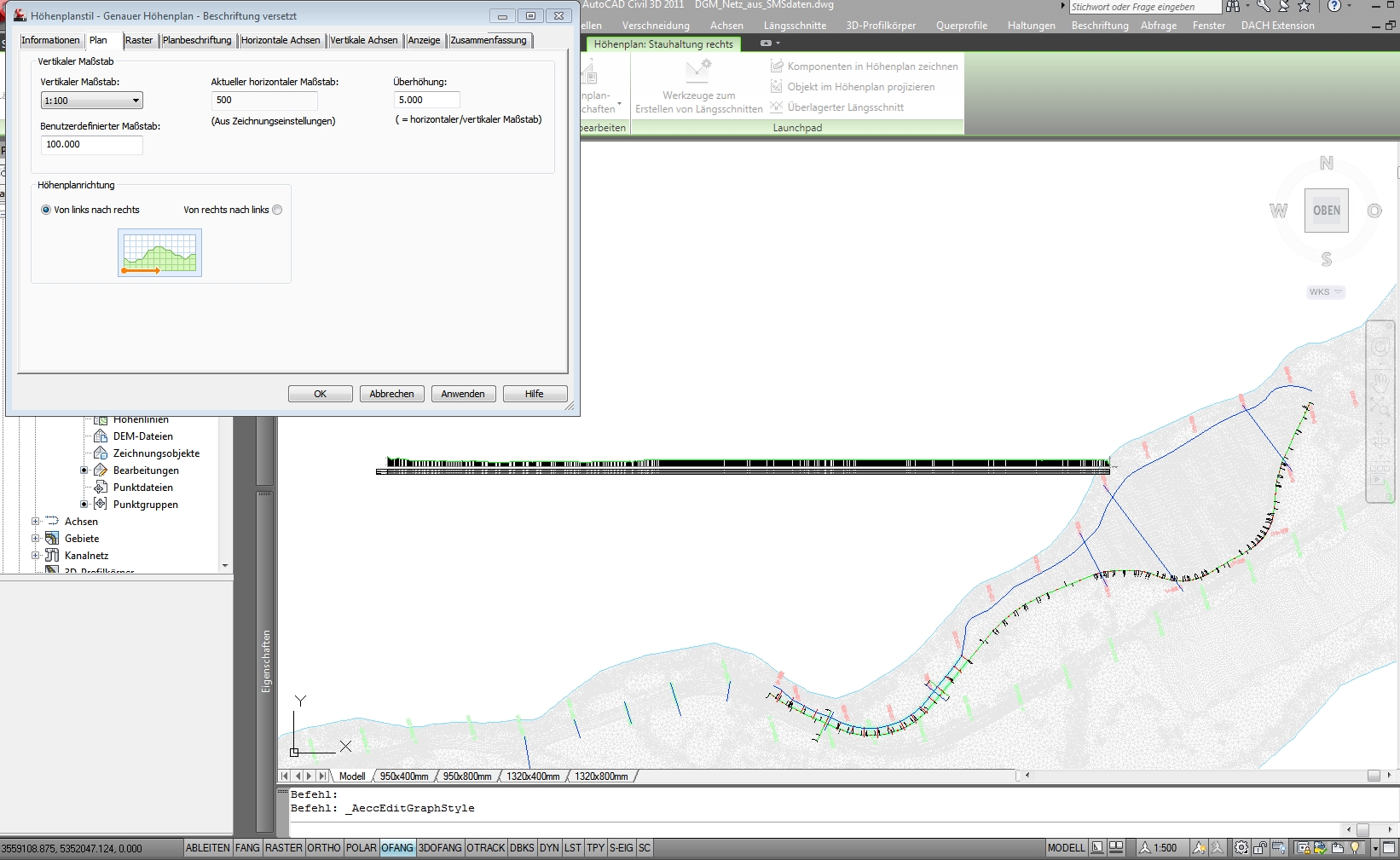This screenshot has width=1400, height=860.
Task: Open the 3D-Profilkörper menu
Action: pyautogui.click(x=881, y=26)
